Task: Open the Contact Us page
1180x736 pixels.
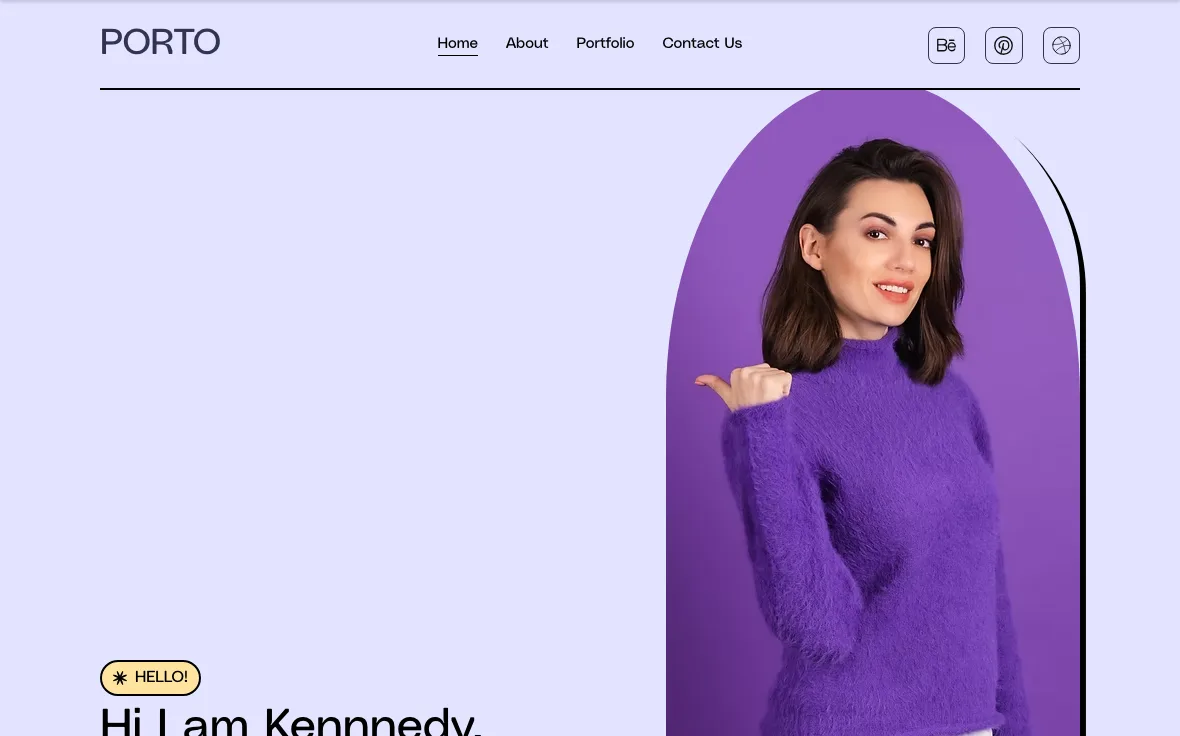Action: [702, 43]
